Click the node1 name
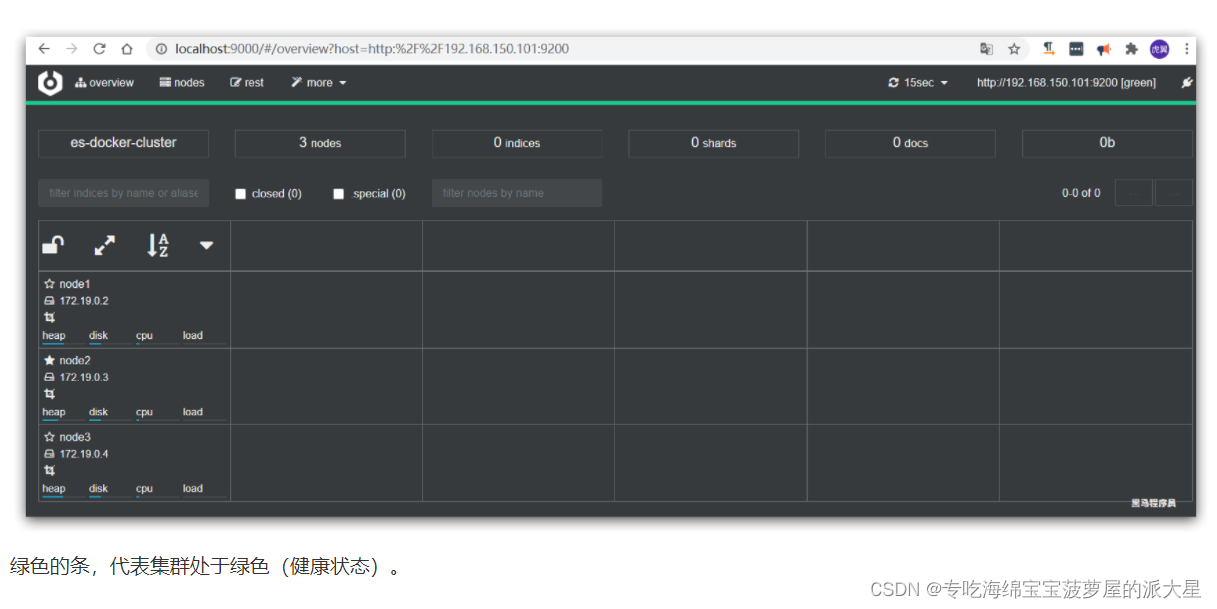Image resolution: width=1217 pixels, height=609 pixels. tap(75, 284)
